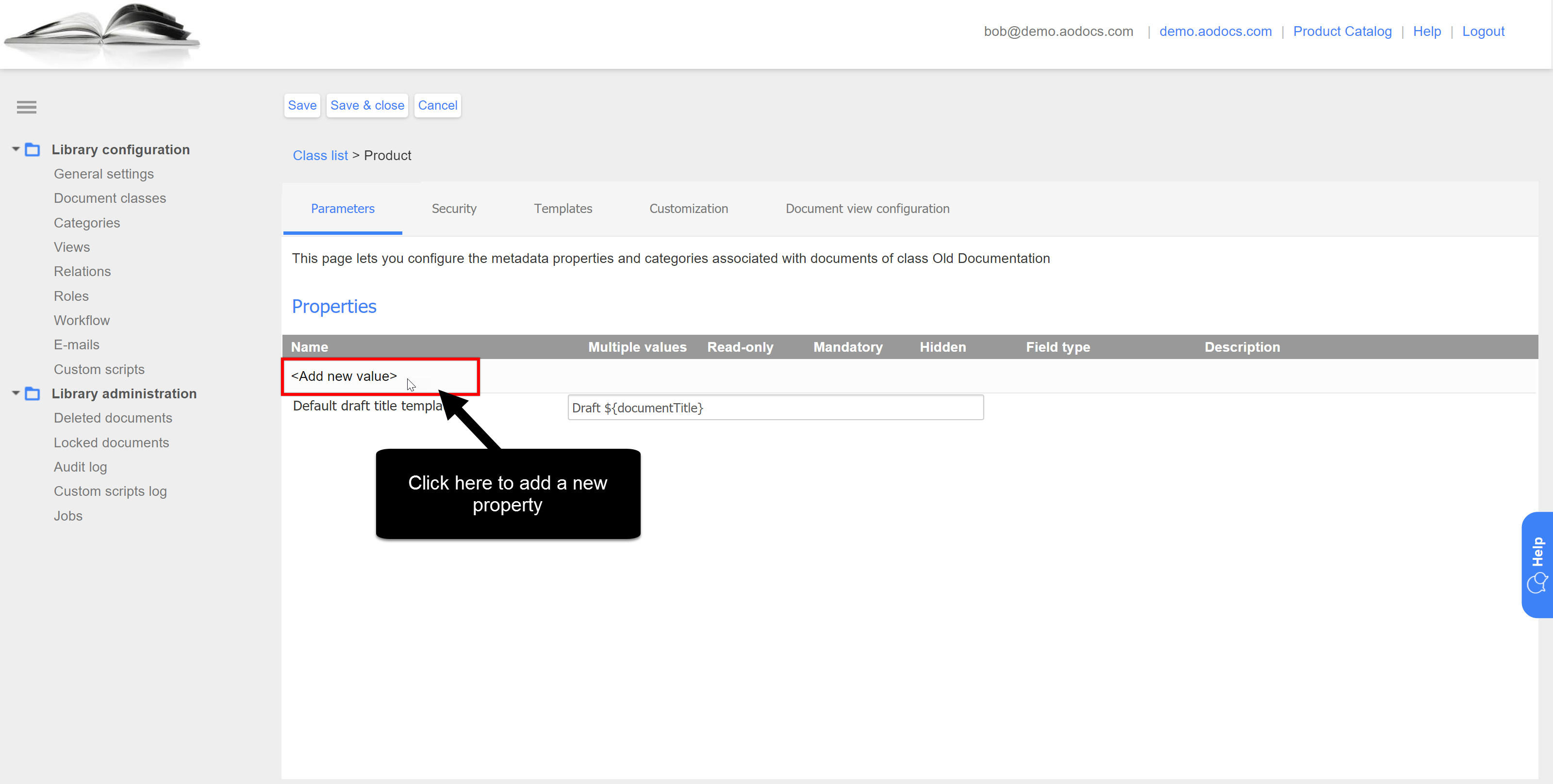
Task: Collapse the Library administration tree arrow
Action: point(16,393)
